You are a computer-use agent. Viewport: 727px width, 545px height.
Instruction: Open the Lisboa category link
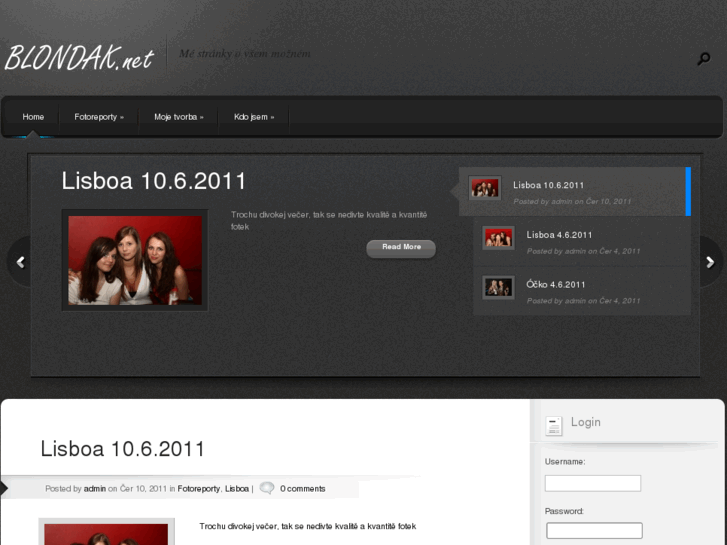pos(237,488)
